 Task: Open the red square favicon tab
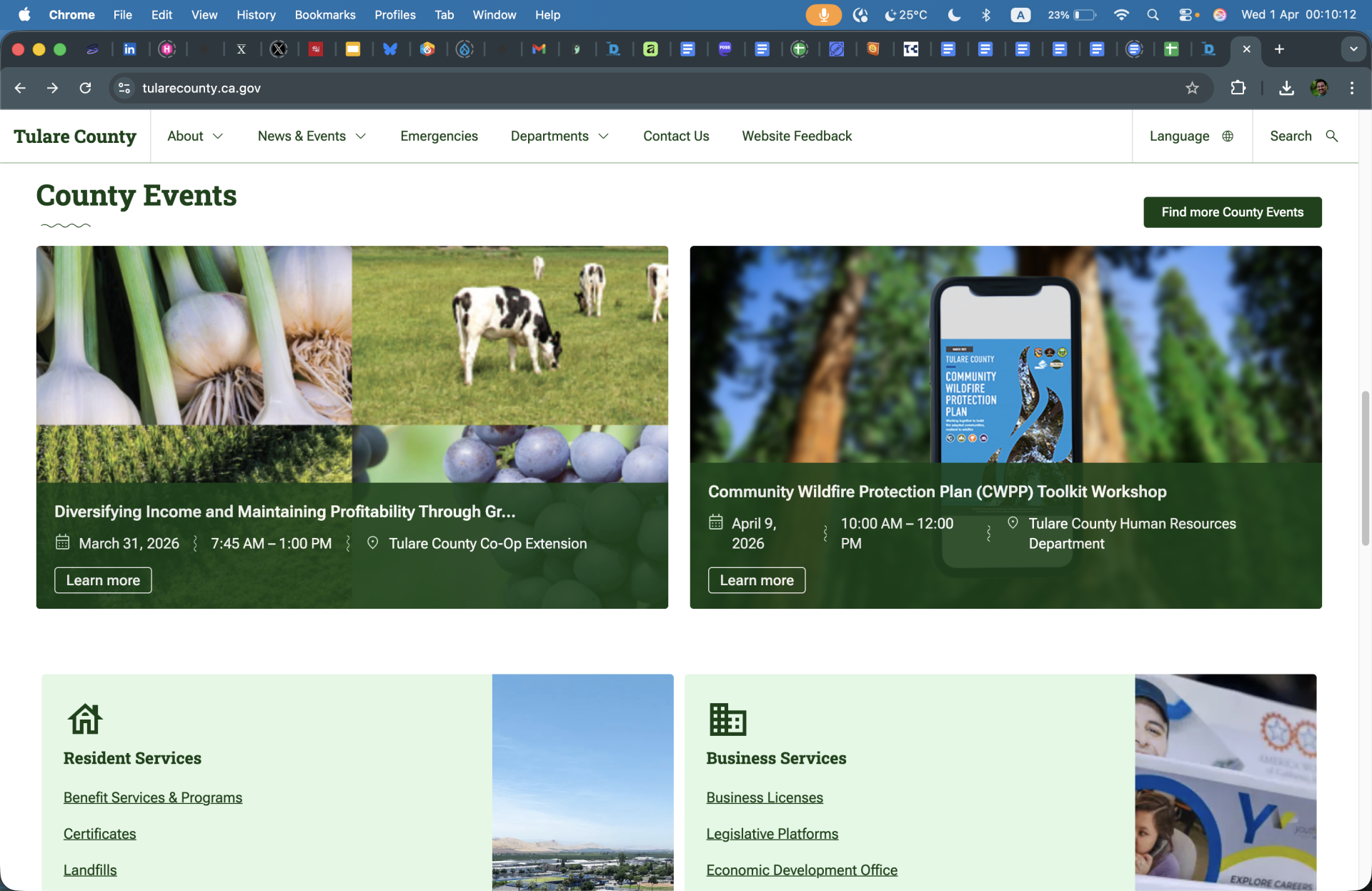pyautogui.click(x=316, y=49)
